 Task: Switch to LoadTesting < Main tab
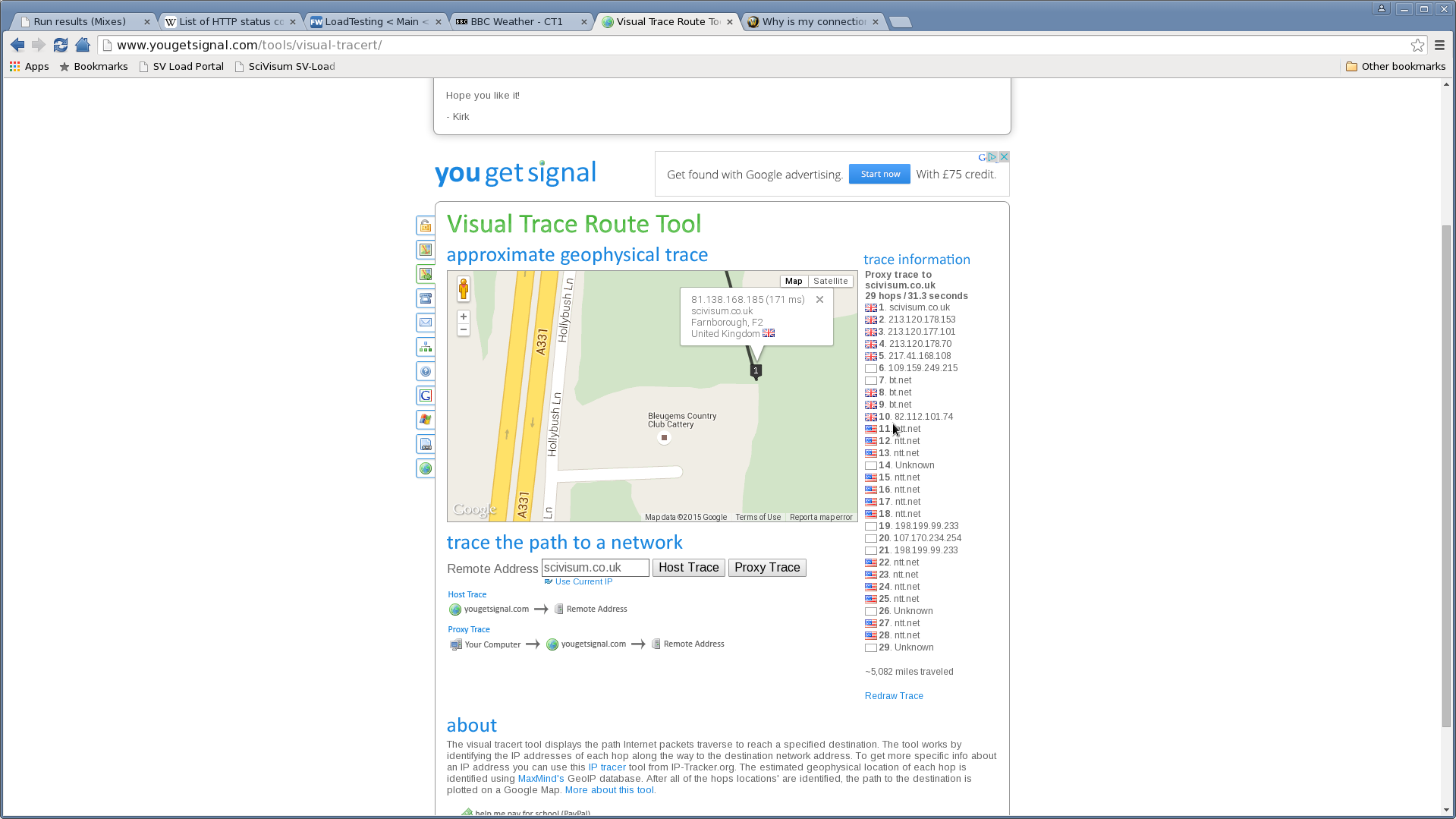pos(376,21)
